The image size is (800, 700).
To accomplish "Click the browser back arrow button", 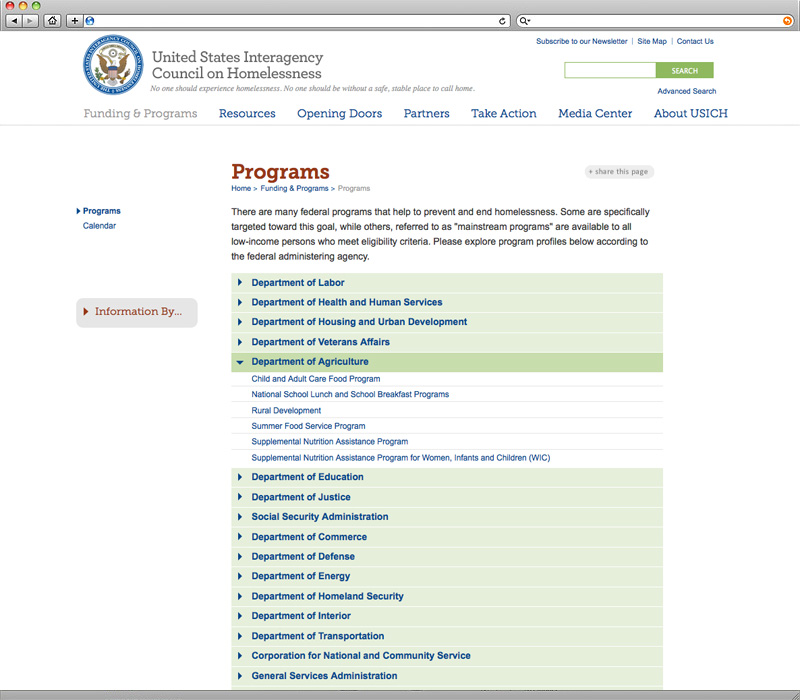I will pos(14,21).
